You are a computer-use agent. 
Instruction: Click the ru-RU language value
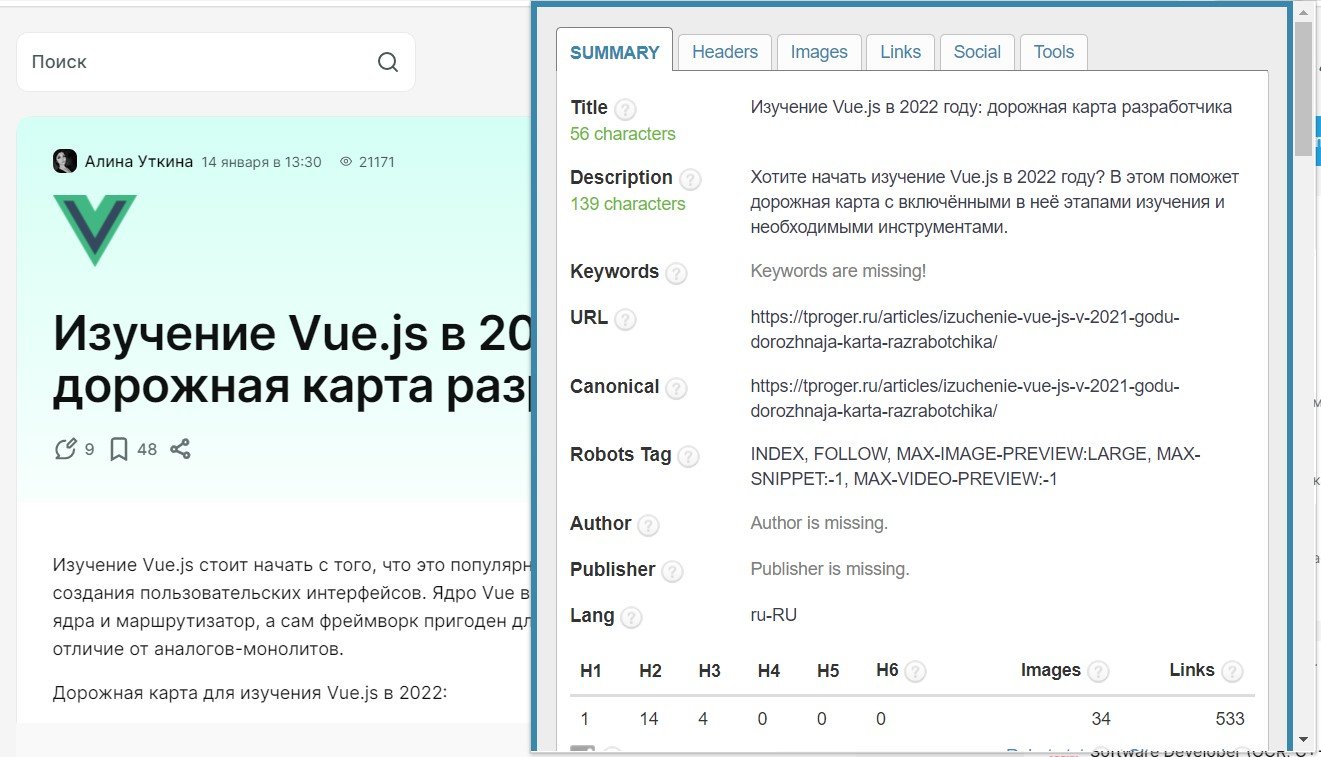(774, 615)
